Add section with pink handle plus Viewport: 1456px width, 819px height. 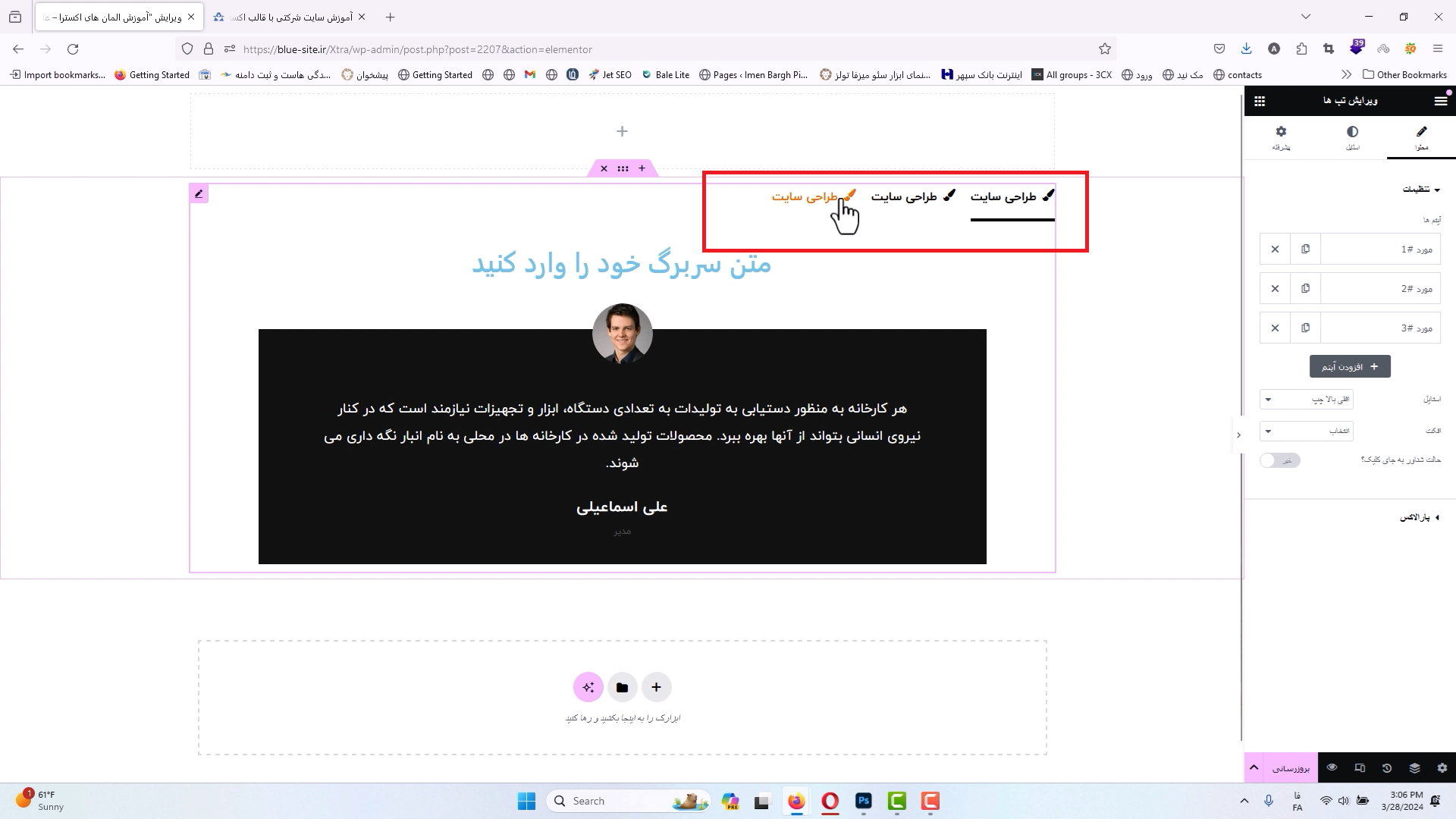click(x=642, y=168)
